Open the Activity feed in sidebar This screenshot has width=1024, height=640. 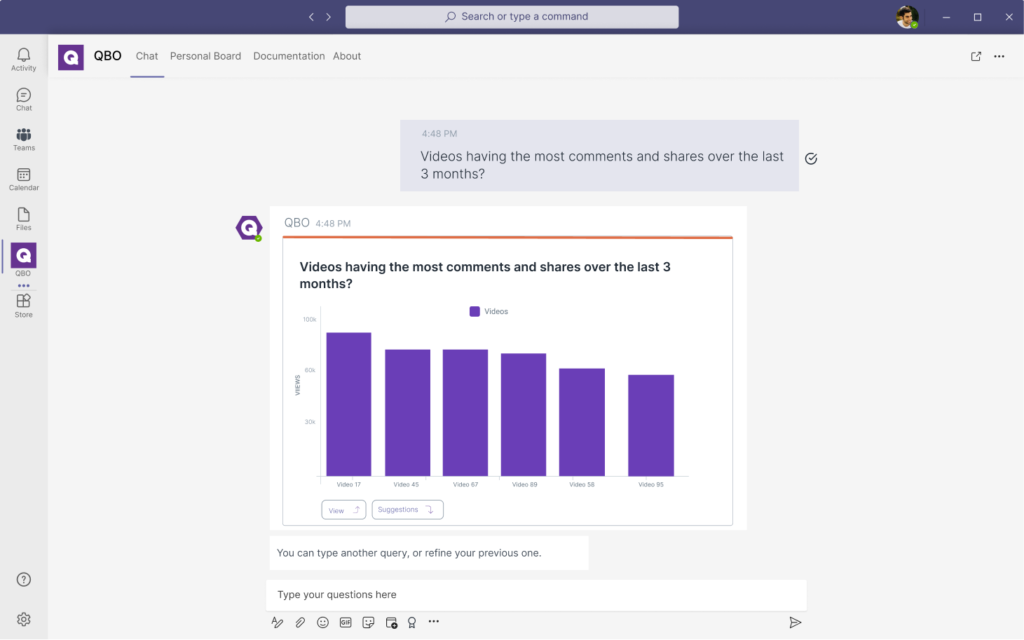coord(23,59)
